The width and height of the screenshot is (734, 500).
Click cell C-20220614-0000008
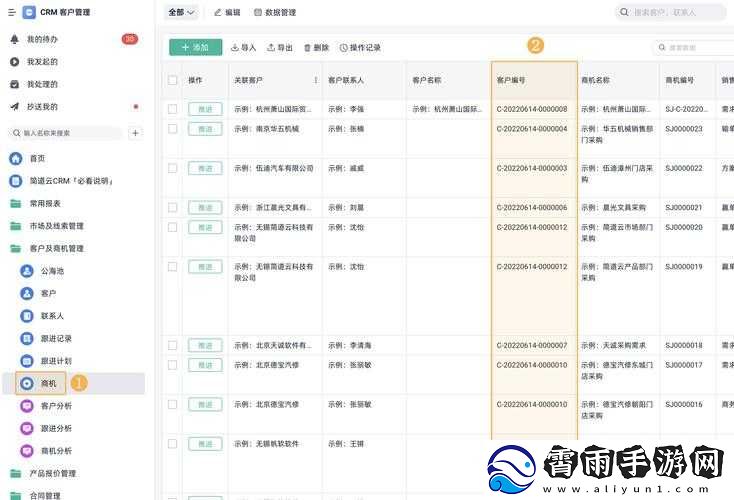click(532, 109)
